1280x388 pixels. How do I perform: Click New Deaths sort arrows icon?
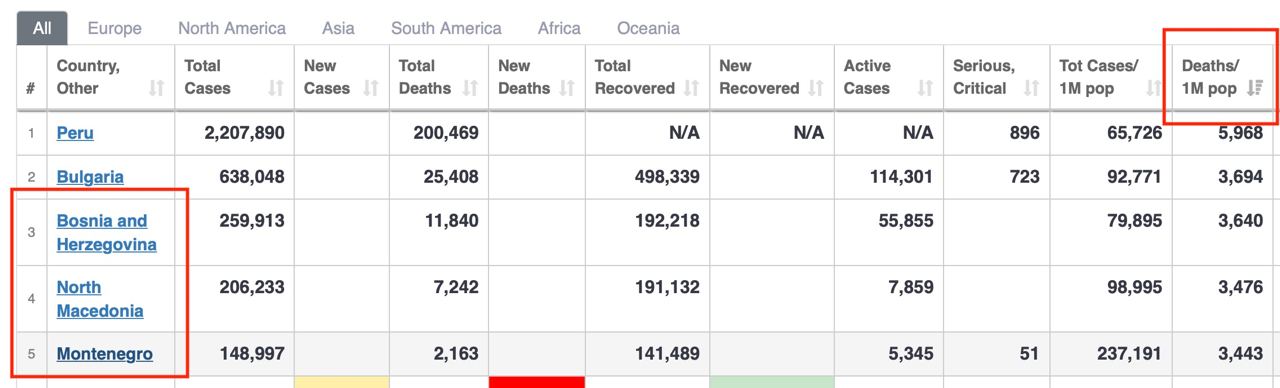click(567, 89)
